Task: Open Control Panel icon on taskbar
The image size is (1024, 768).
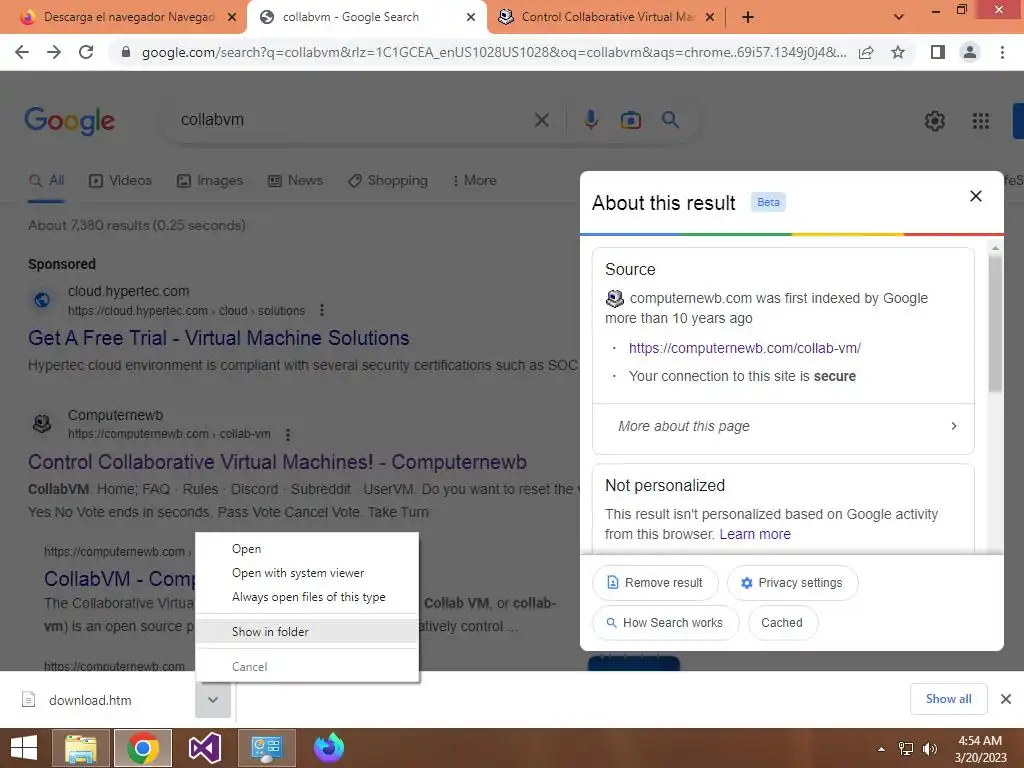Action: [266, 748]
